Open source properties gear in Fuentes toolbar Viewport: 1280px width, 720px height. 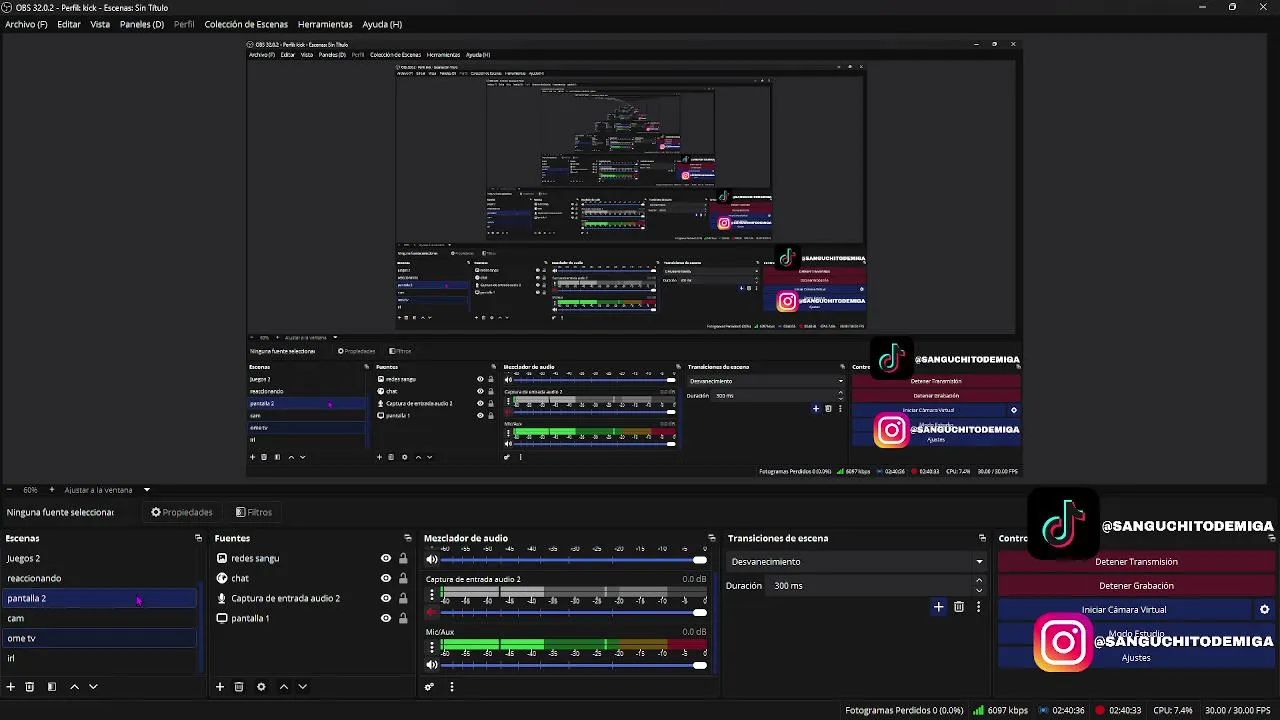pos(261,687)
